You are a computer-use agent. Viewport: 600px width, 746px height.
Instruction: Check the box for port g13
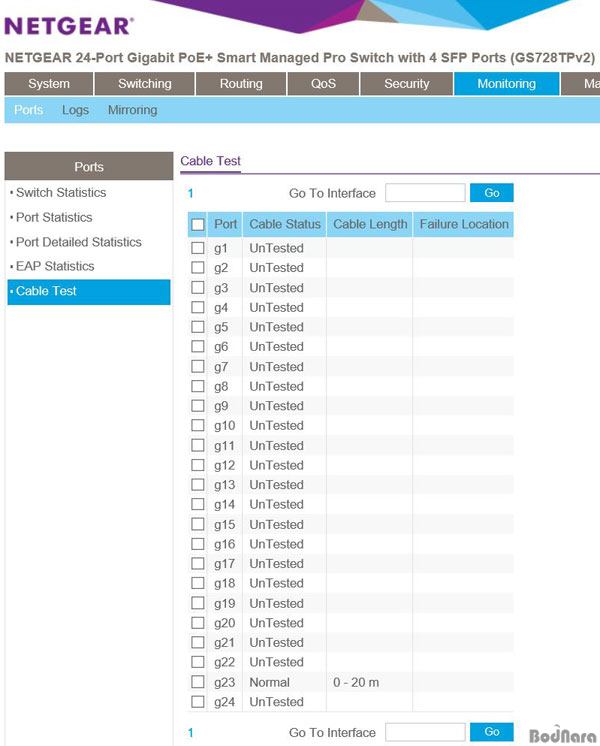(197, 484)
